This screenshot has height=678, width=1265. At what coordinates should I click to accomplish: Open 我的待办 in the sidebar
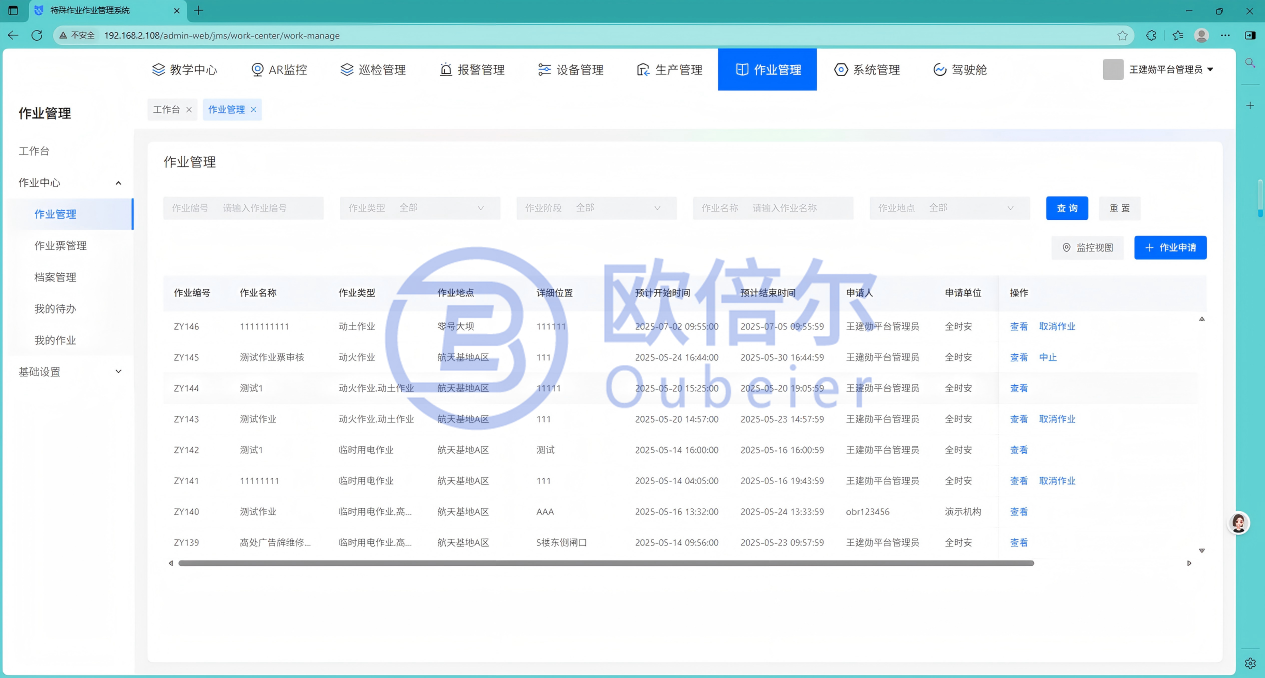[55, 309]
